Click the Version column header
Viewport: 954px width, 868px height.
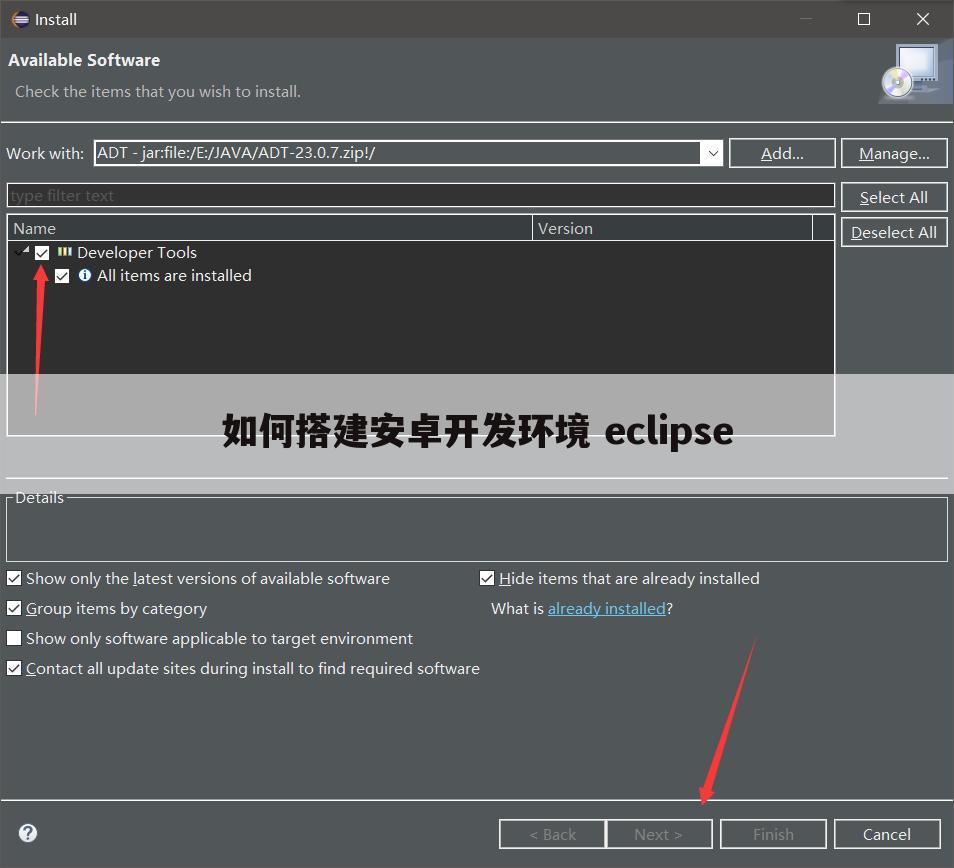pos(672,228)
